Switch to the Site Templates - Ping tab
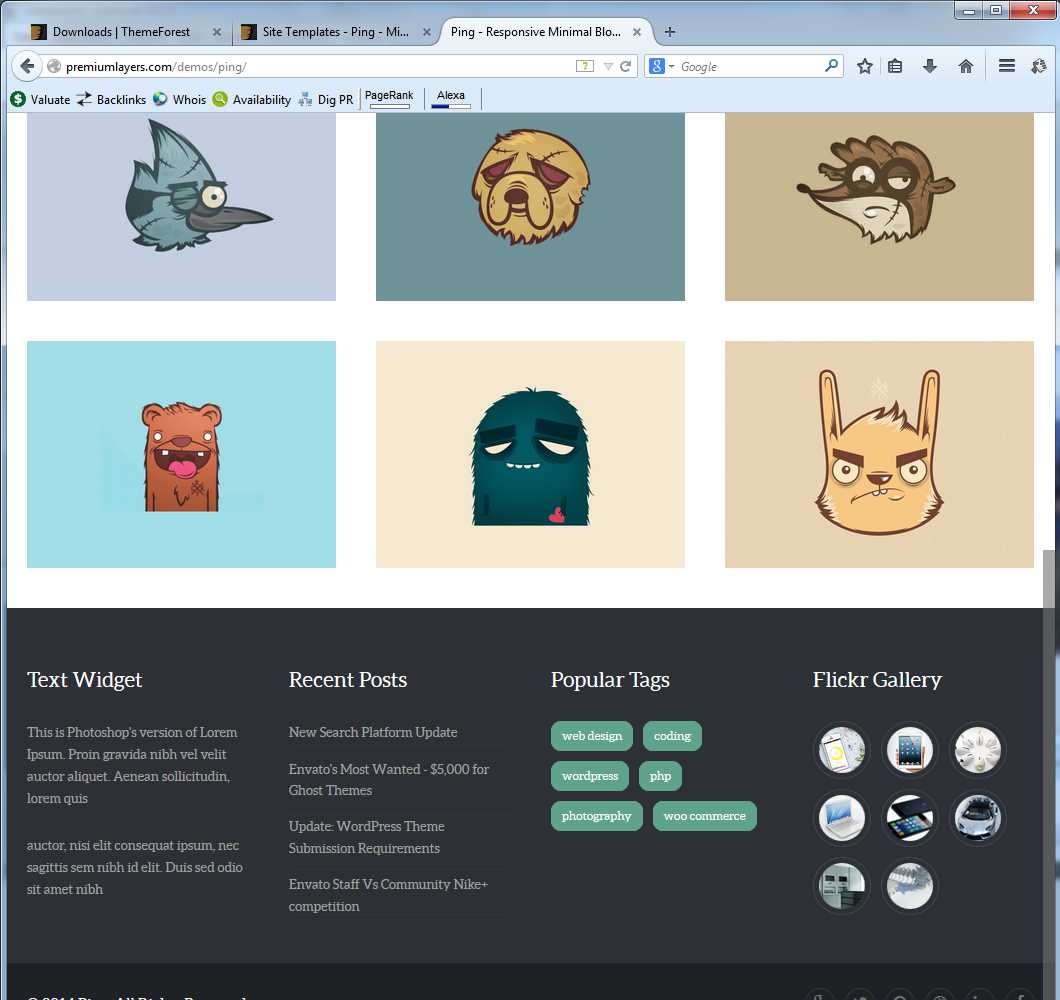This screenshot has height=1000, width=1060. (335, 32)
